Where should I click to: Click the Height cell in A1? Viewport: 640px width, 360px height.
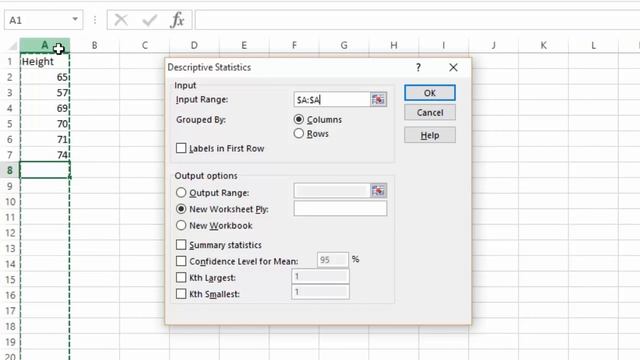point(45,61)
